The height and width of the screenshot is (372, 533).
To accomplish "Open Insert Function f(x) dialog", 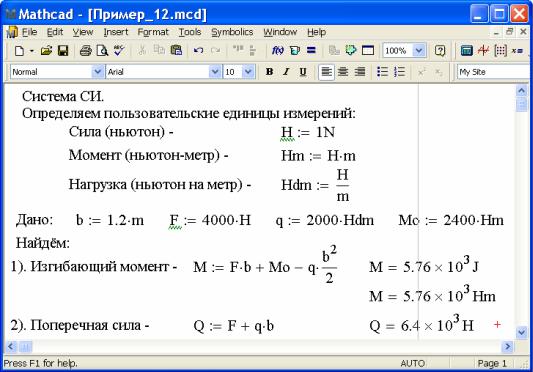I will coord(278,51).
